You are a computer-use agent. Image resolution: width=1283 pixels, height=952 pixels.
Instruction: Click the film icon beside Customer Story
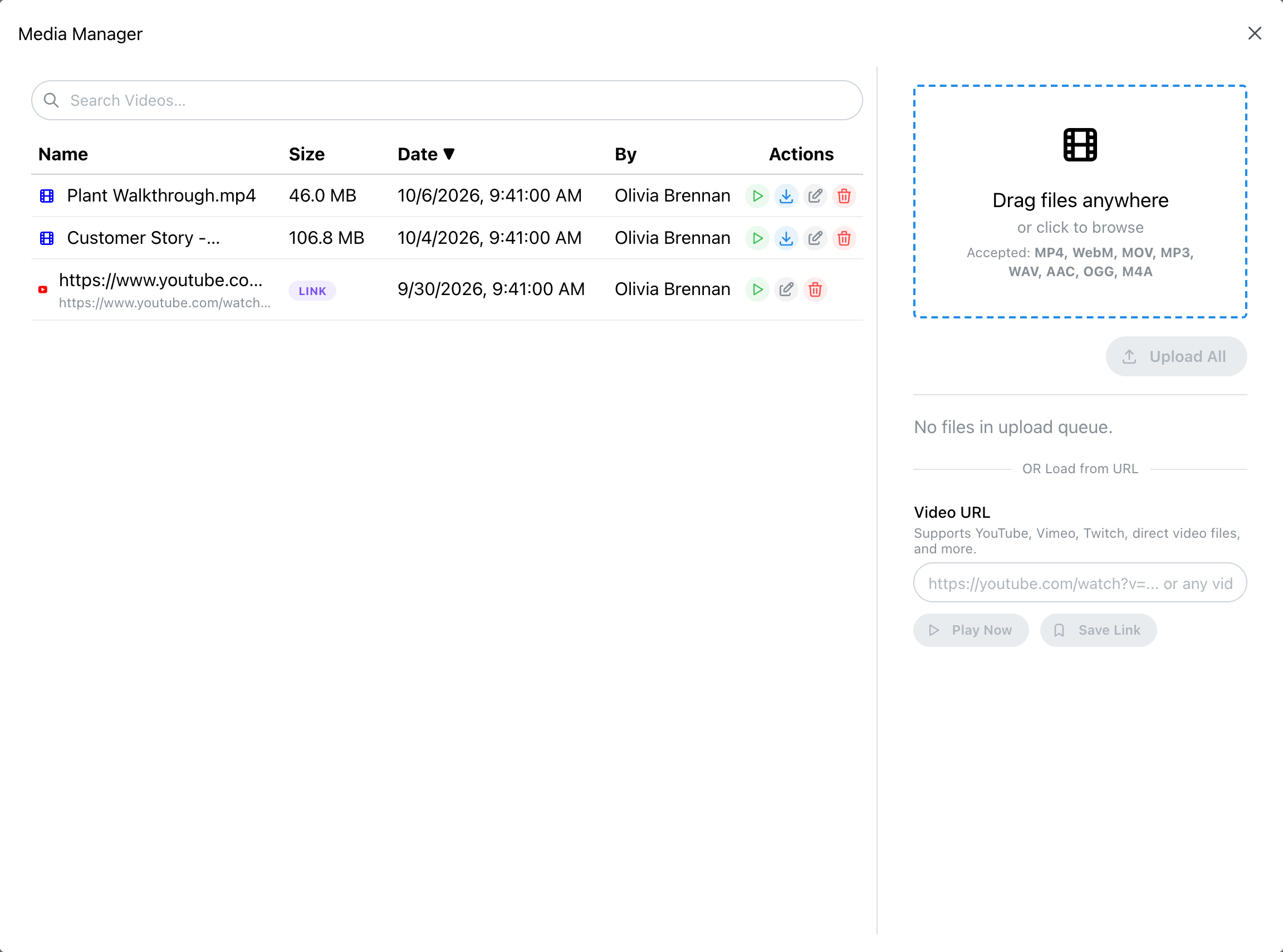47,238
